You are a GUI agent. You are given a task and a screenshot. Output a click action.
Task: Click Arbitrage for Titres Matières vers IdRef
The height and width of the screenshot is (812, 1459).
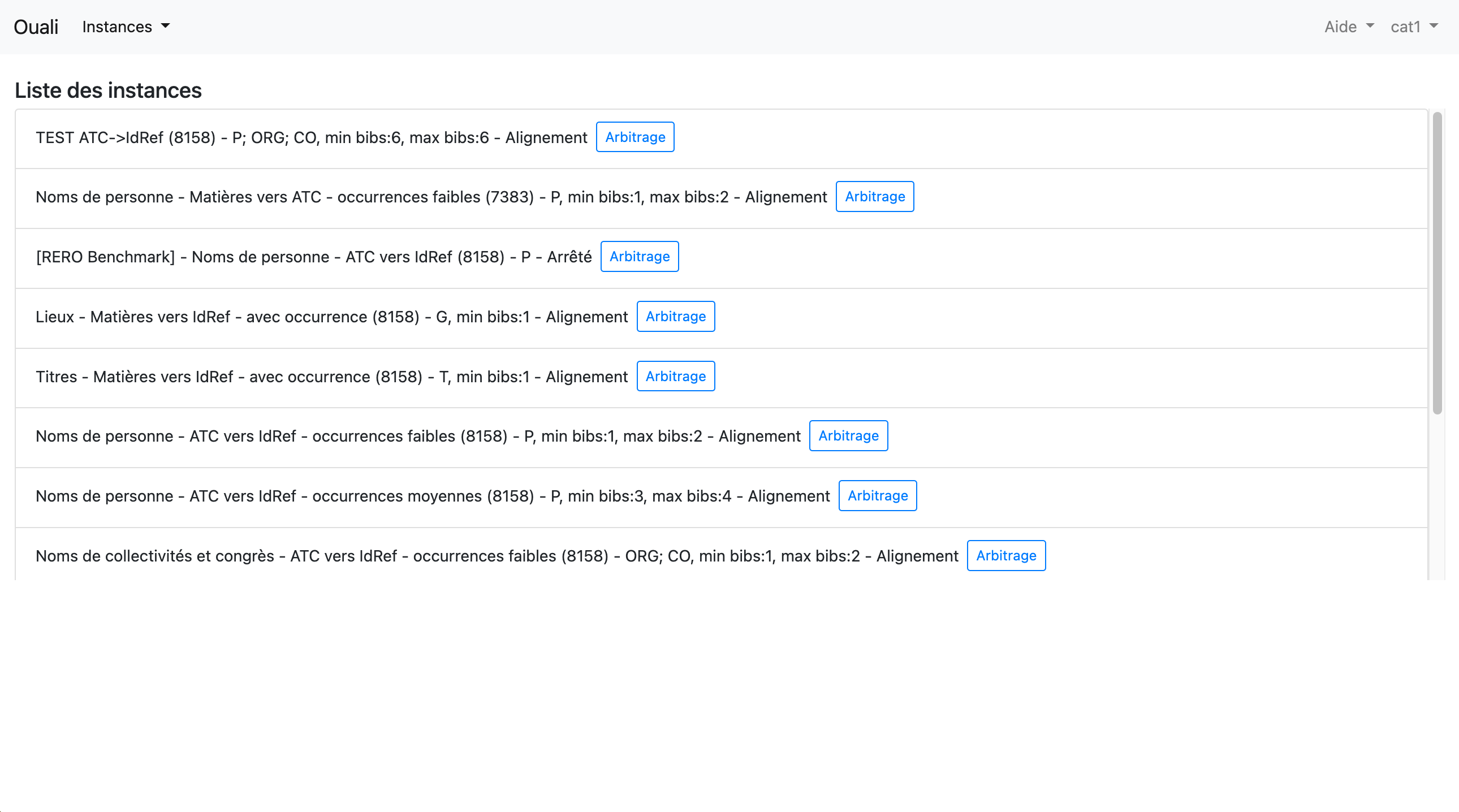pyautogui.click(x=676, y=377)
